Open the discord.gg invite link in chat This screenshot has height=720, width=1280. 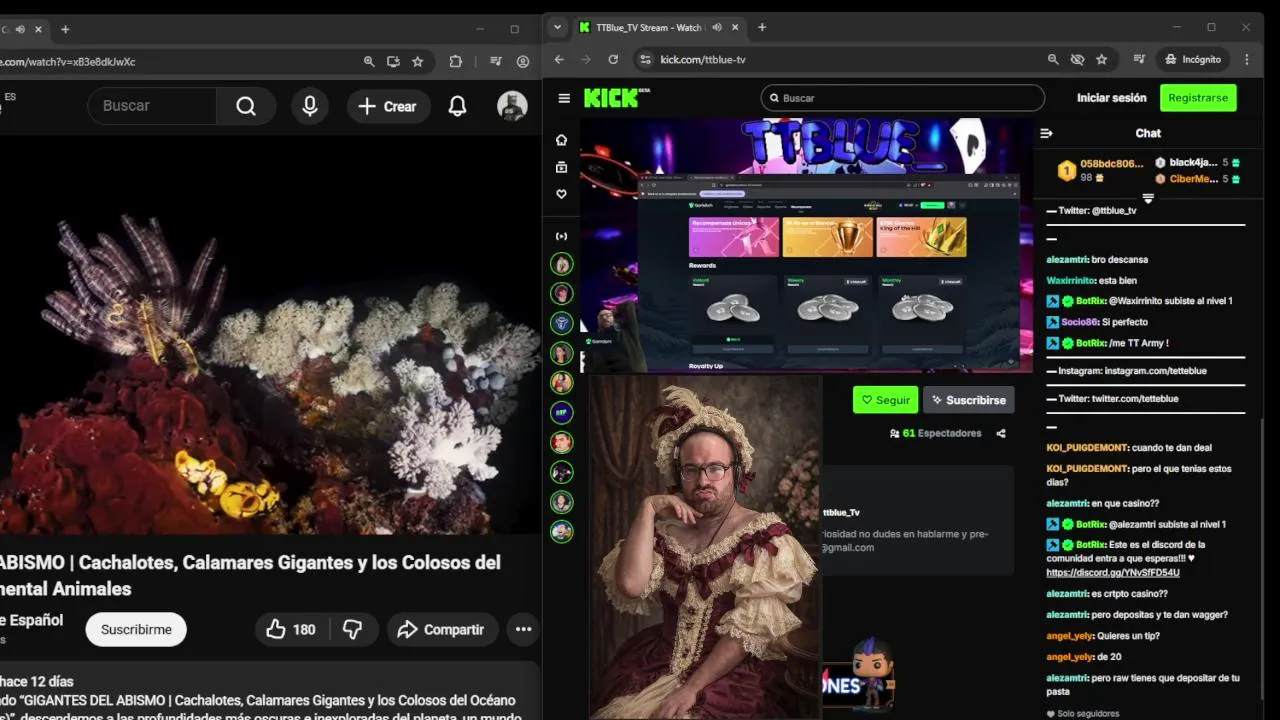1113,573
